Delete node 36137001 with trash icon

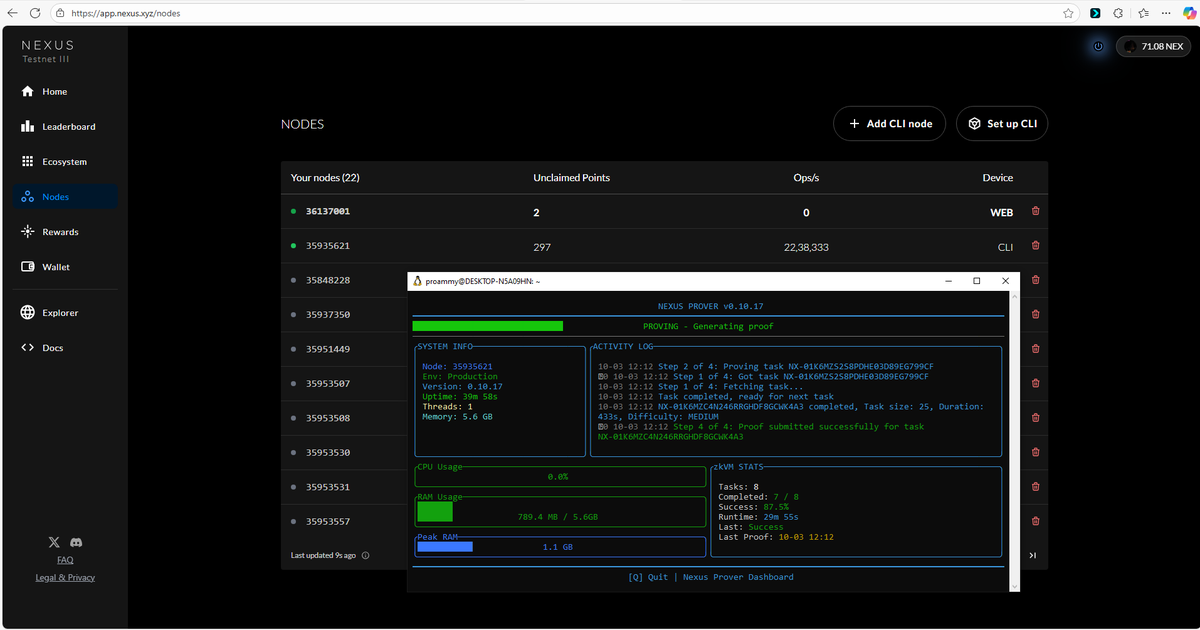[x=1035, y=212]
